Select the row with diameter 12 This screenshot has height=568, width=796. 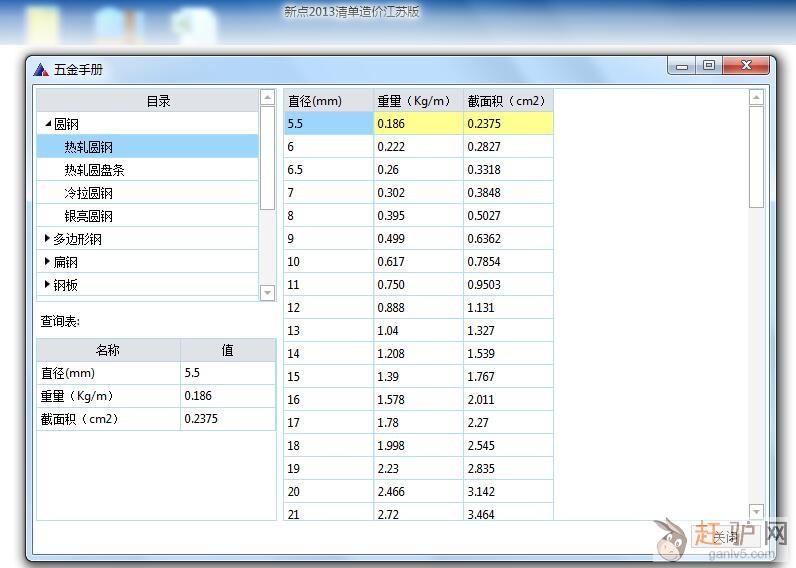tap(327, 308)
